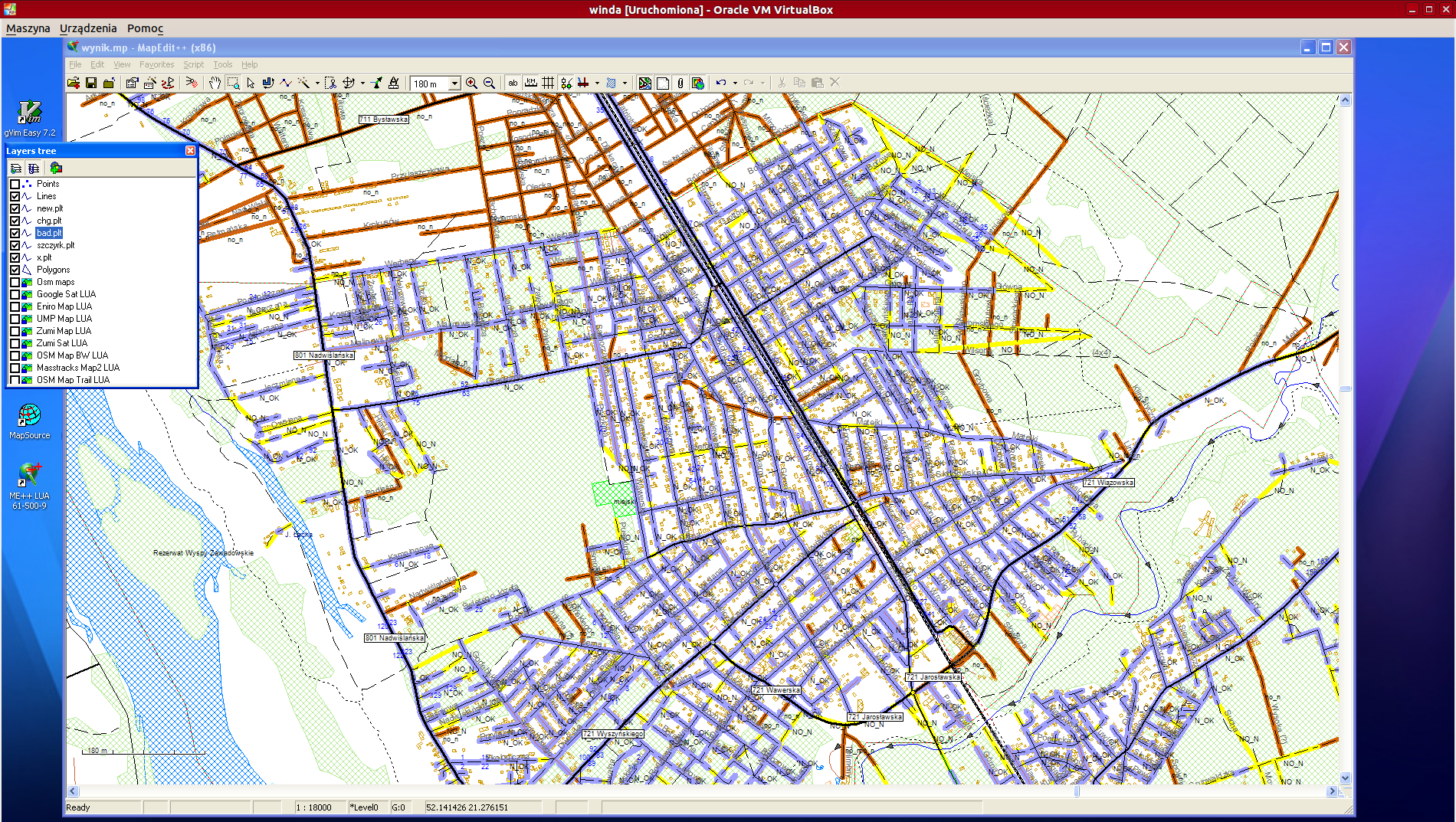Click the map's vertical scrollbar down arrow
This screenshot has width=1456, height=822.
click(1345, 778)
